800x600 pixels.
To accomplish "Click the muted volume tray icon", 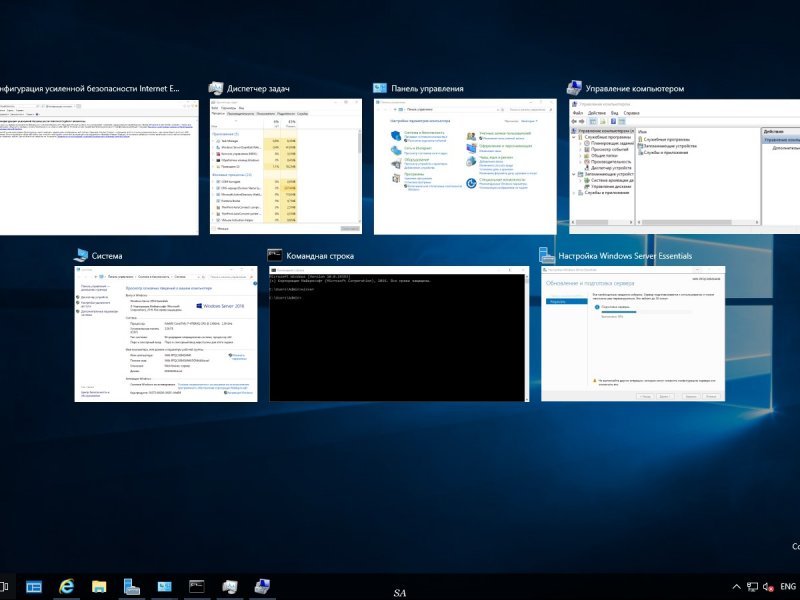I will [768, 587].
